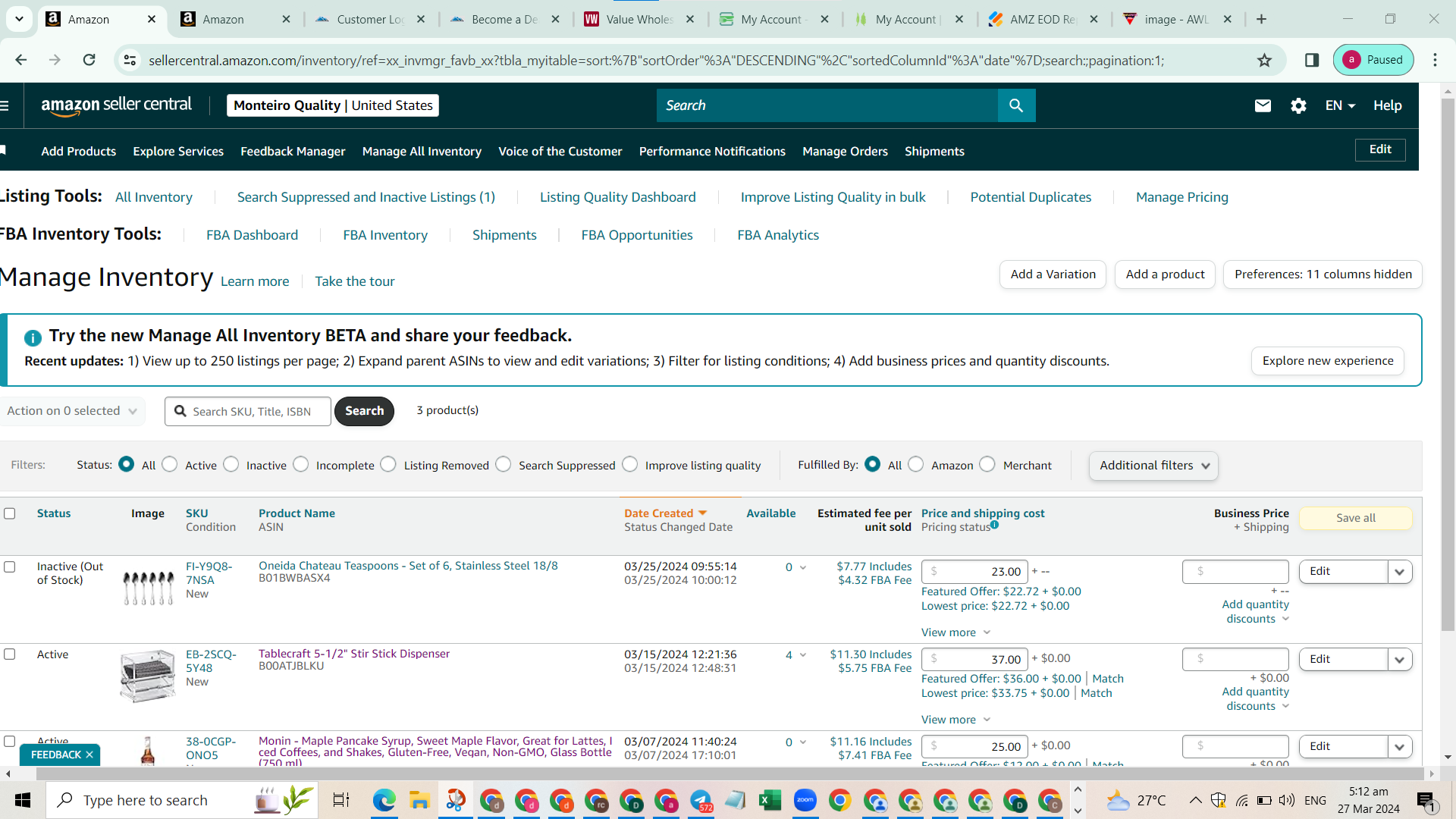
Task: Switch to the Value Wholesale browser tab
Action: pyautogui.click(x=639, y=19)
